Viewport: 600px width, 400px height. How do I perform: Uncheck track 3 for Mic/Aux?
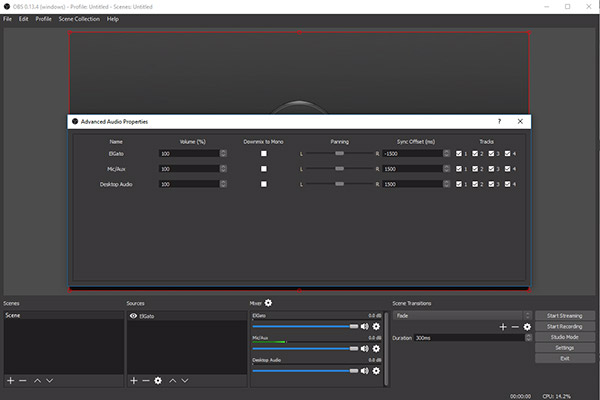click(x=491, y=169)
